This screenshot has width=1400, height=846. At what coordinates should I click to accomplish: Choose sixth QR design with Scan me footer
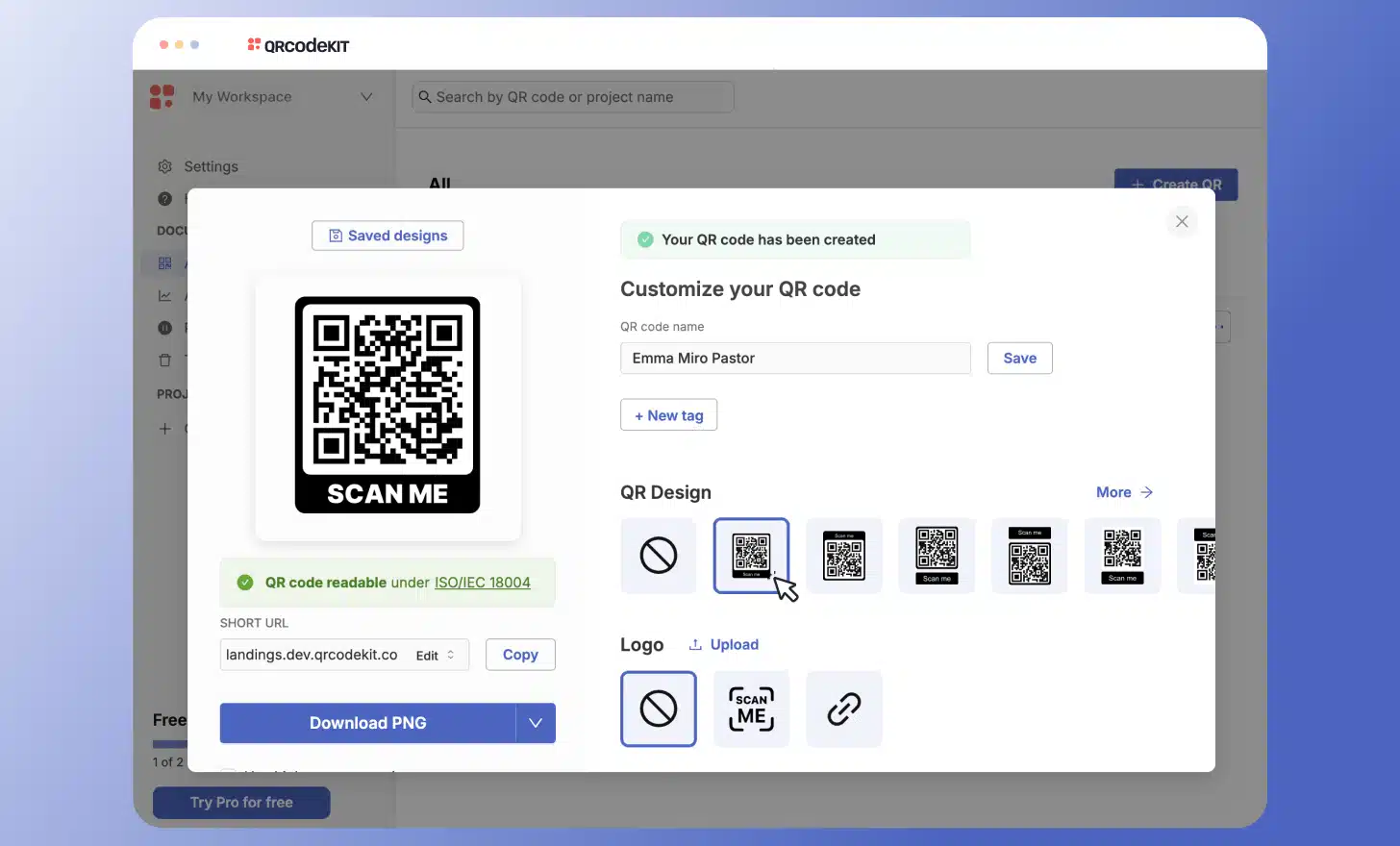(1122, 556)
